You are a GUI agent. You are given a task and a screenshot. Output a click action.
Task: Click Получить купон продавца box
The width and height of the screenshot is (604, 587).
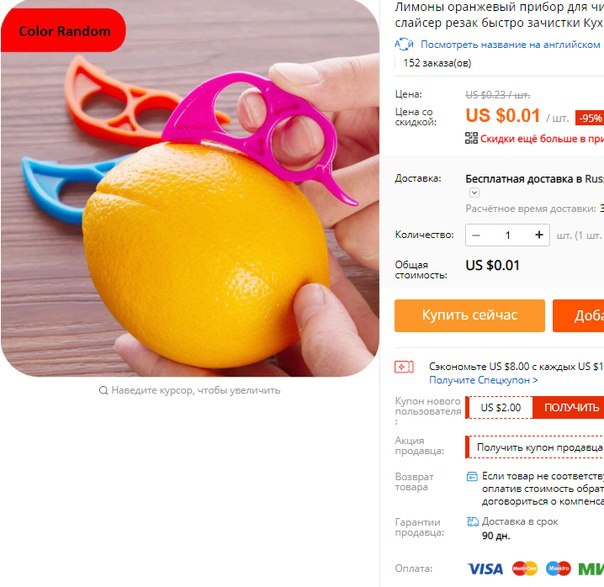coord(535,447)
